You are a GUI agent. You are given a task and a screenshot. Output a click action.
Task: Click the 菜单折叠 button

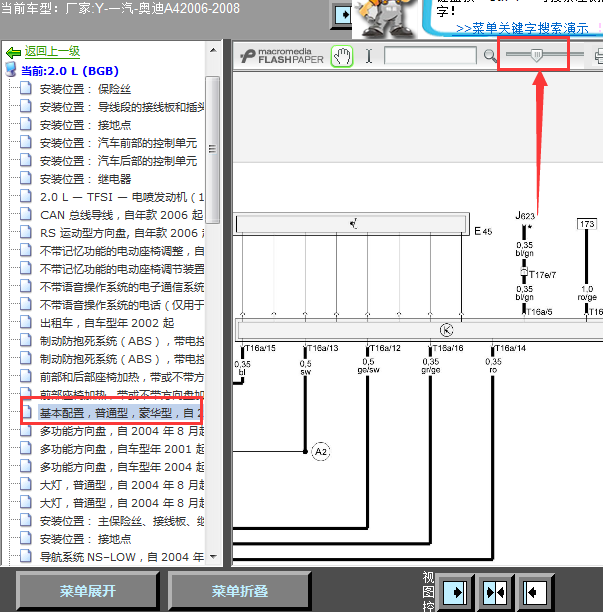coord(240,591)
